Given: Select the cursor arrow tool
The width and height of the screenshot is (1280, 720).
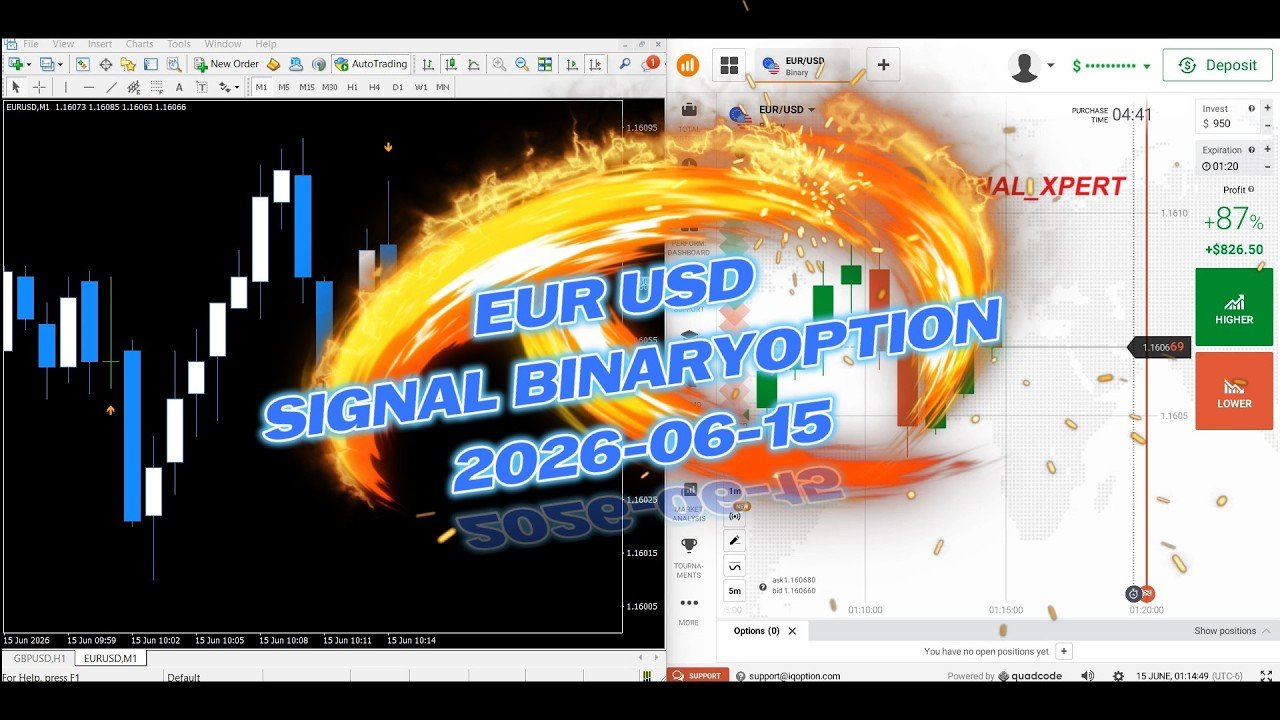Looking at the screenshot, I should pyautogui.click(x=16, y=87).
